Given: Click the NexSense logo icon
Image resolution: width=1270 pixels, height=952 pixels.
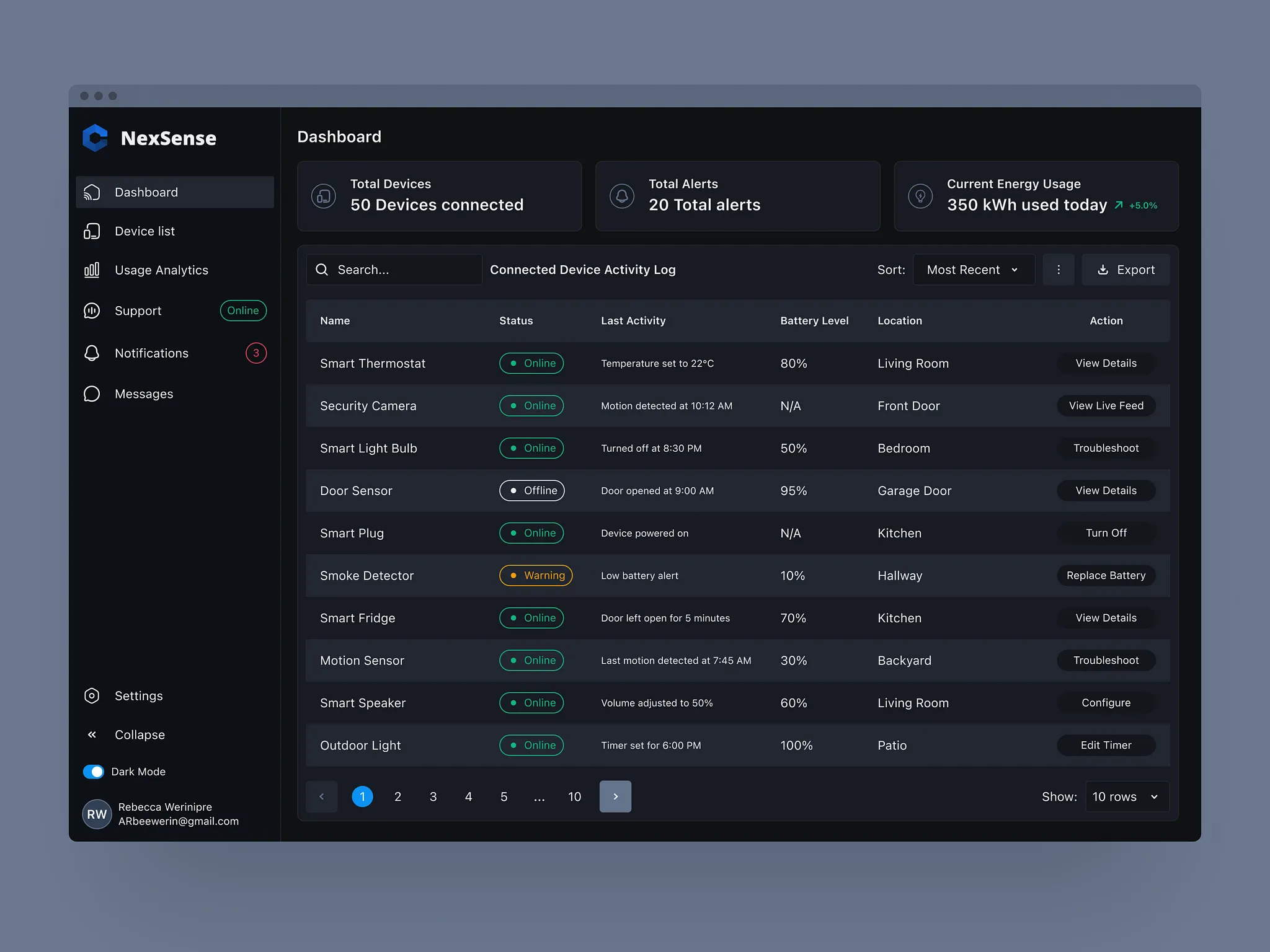Looking at the screenshot, I should coord(95,138).
